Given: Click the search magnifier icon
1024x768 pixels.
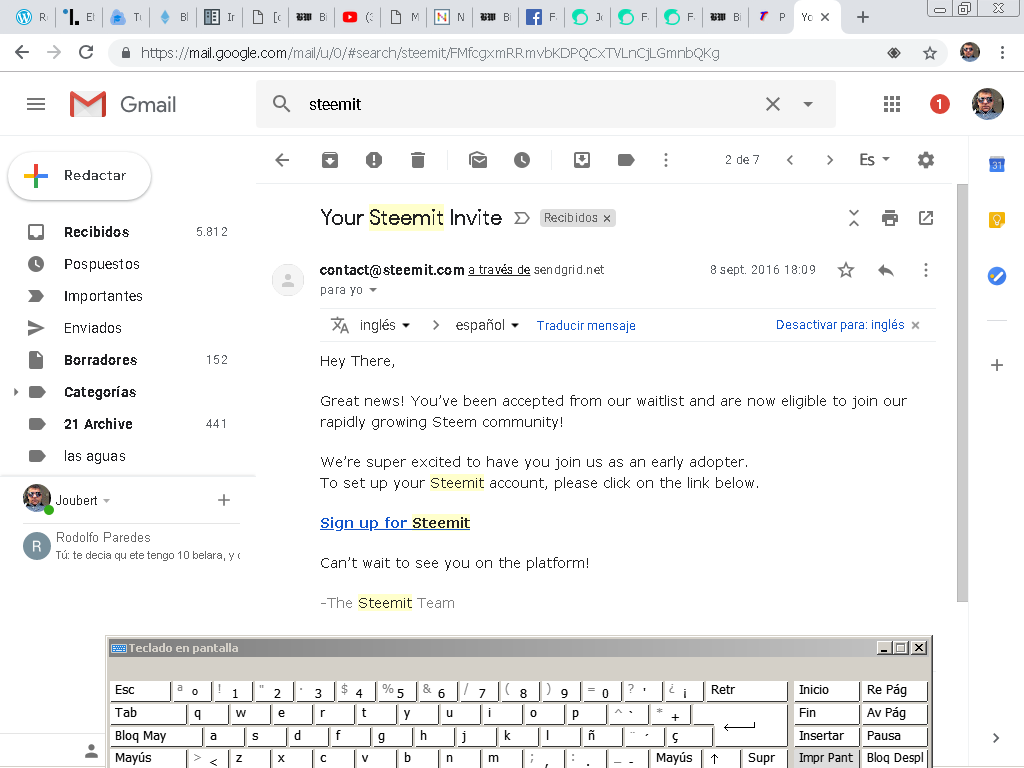Looking at the screenshot, I should point(281,104).
